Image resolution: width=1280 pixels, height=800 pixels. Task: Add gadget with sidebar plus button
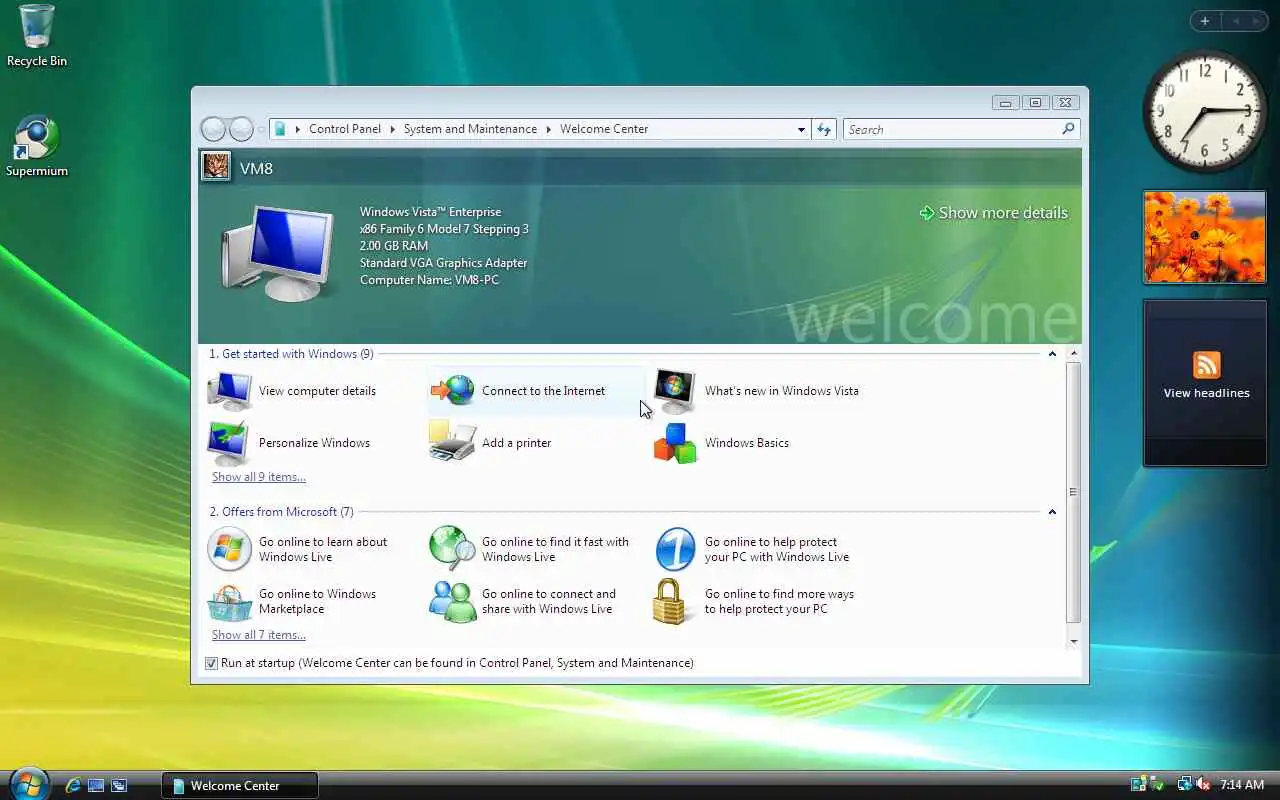click(x=1205, y=21)
